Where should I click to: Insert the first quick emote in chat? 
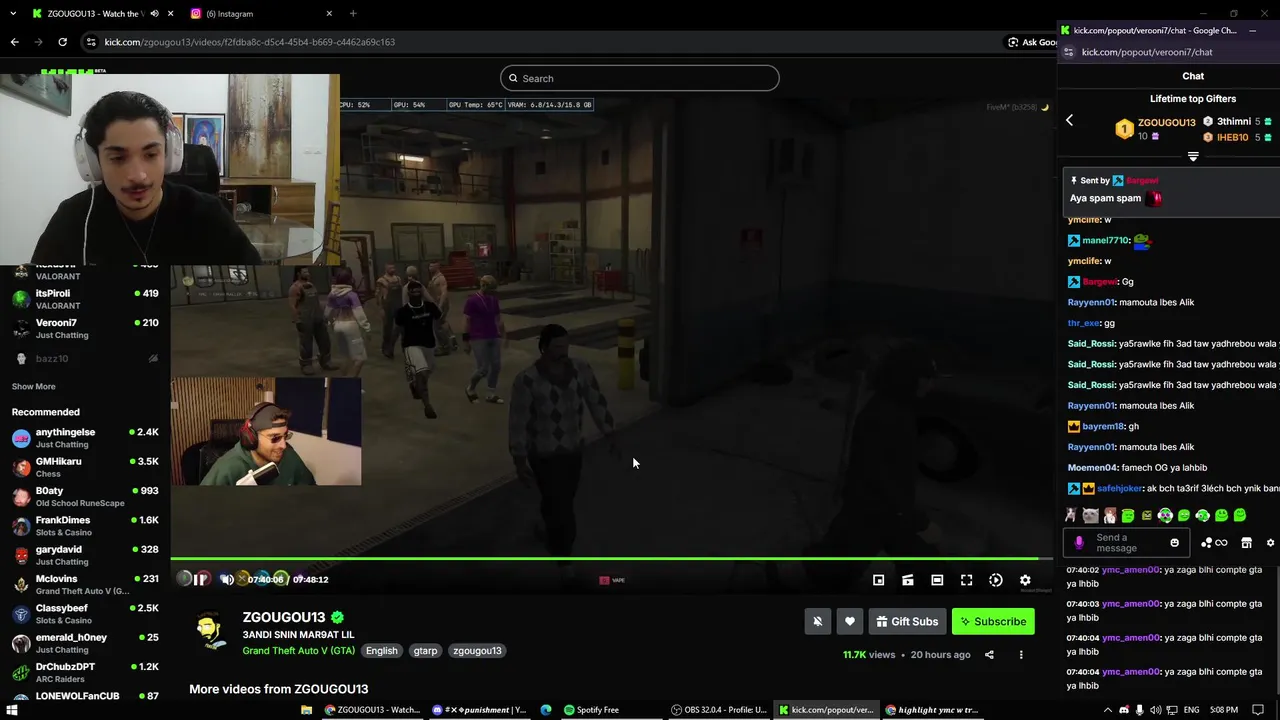point(1071,516)
